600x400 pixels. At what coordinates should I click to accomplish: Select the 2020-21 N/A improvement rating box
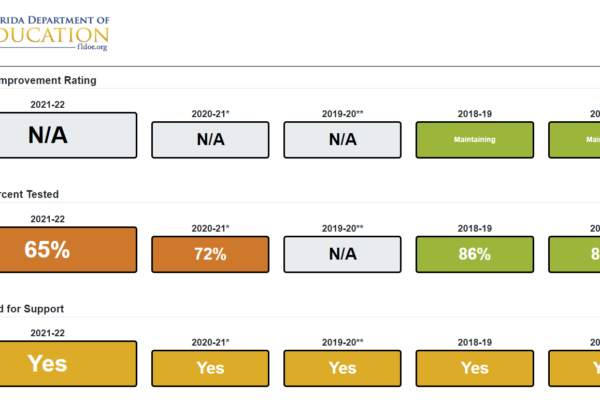coord(210,140)
